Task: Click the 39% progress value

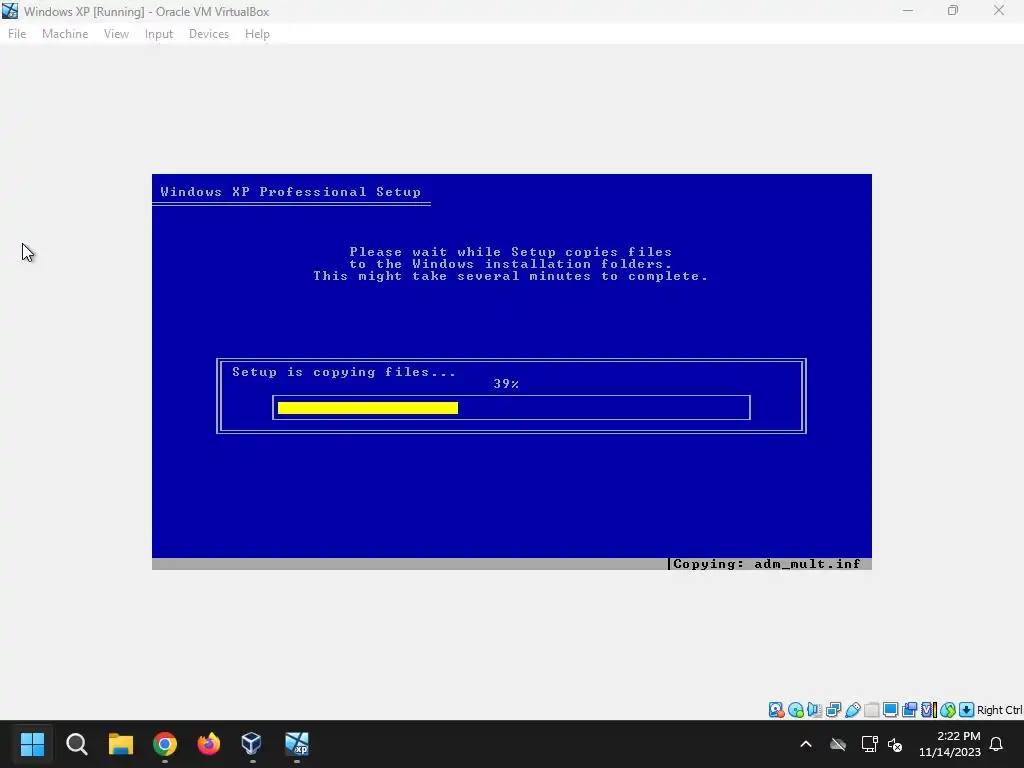Action: click(x=506, y=384)
